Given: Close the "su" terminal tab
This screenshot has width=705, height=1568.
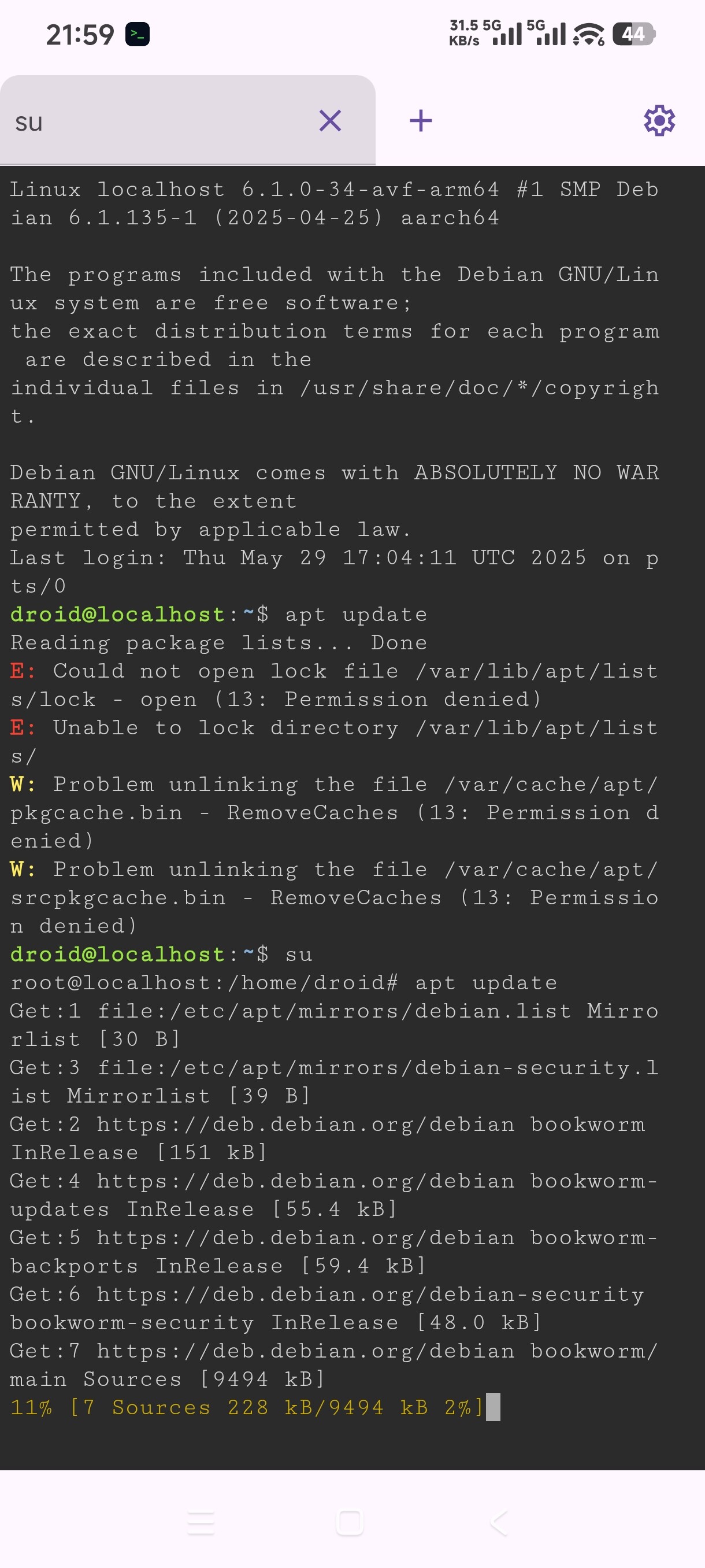Looking at the screenshot, I should 330,120.
